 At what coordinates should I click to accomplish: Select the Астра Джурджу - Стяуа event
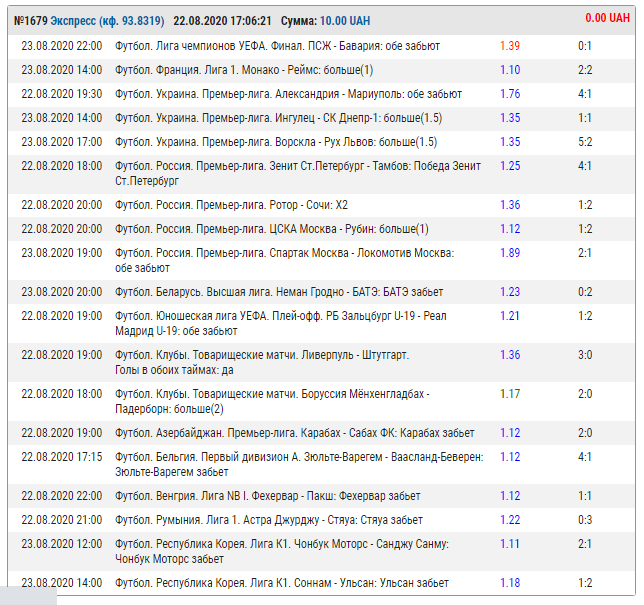pos(321,520)
